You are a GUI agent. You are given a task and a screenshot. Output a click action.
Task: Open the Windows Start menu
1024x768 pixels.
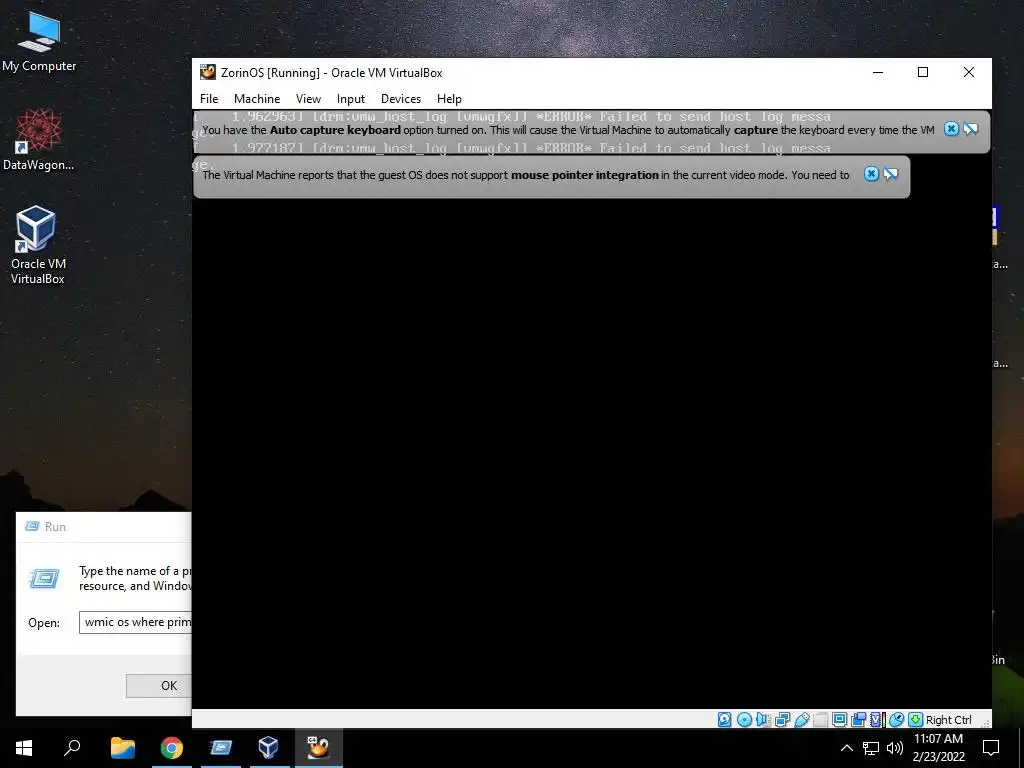click(x=24, y=748)
